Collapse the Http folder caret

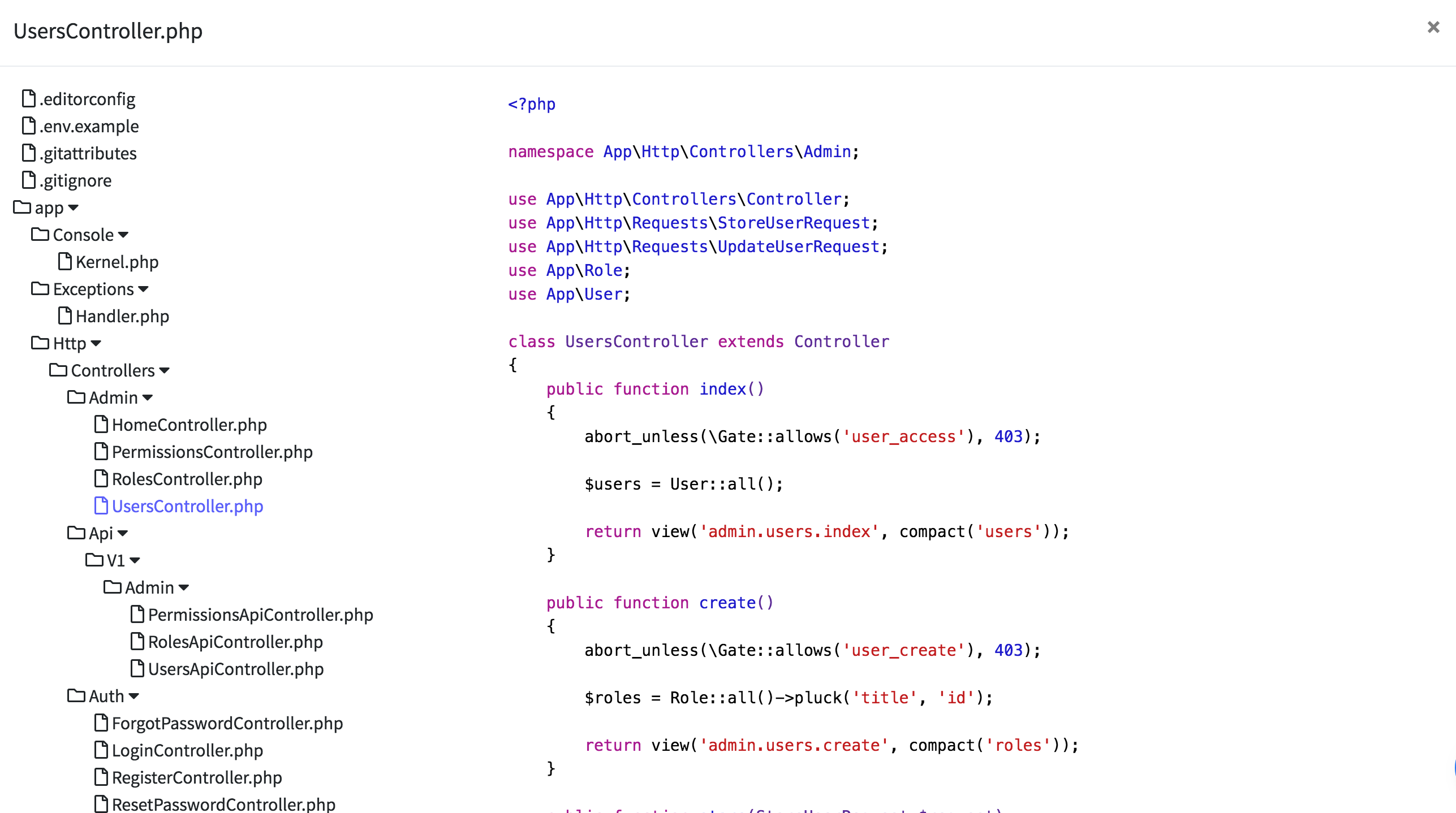click(x=96, y=343)
